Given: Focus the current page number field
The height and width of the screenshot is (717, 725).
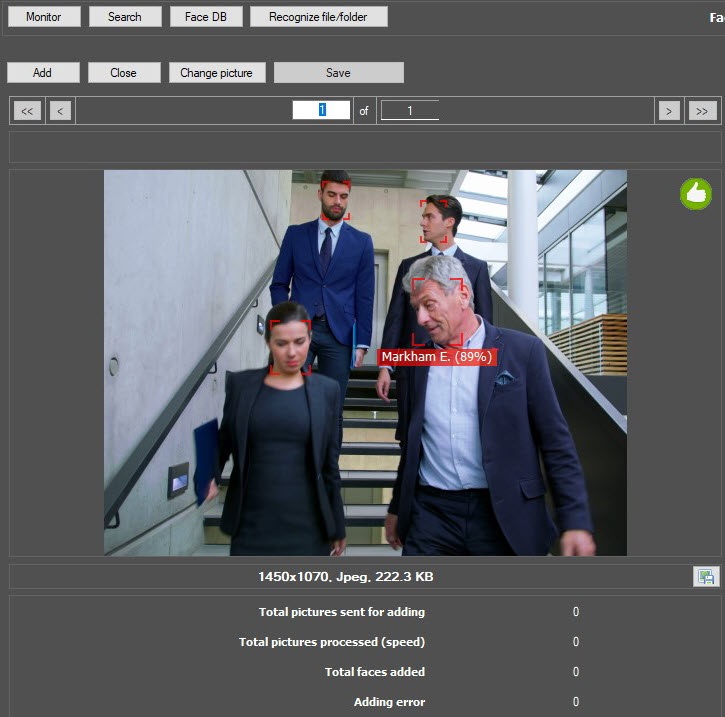Looking at the screenshot, I should (321, 110).
